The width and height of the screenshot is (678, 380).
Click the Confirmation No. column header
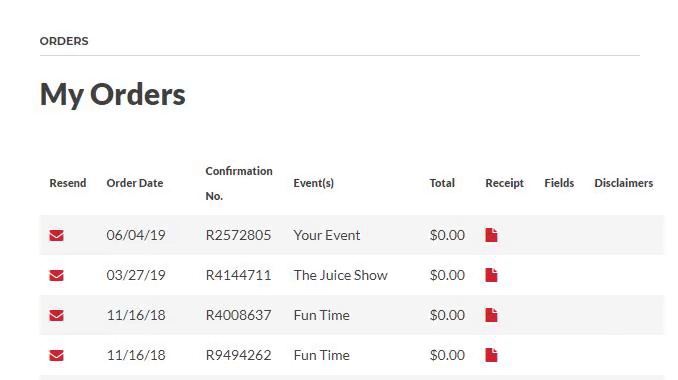point(239,183)
